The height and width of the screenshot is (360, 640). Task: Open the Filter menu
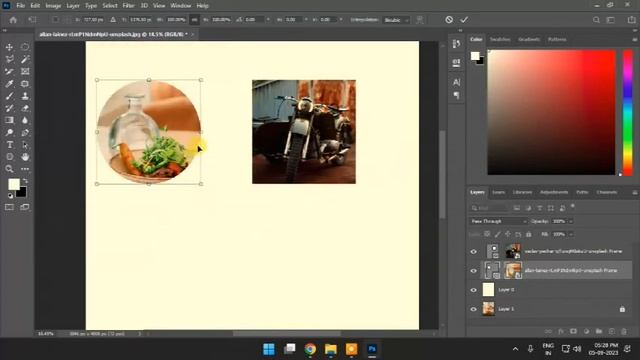click(x=129, y=6)
